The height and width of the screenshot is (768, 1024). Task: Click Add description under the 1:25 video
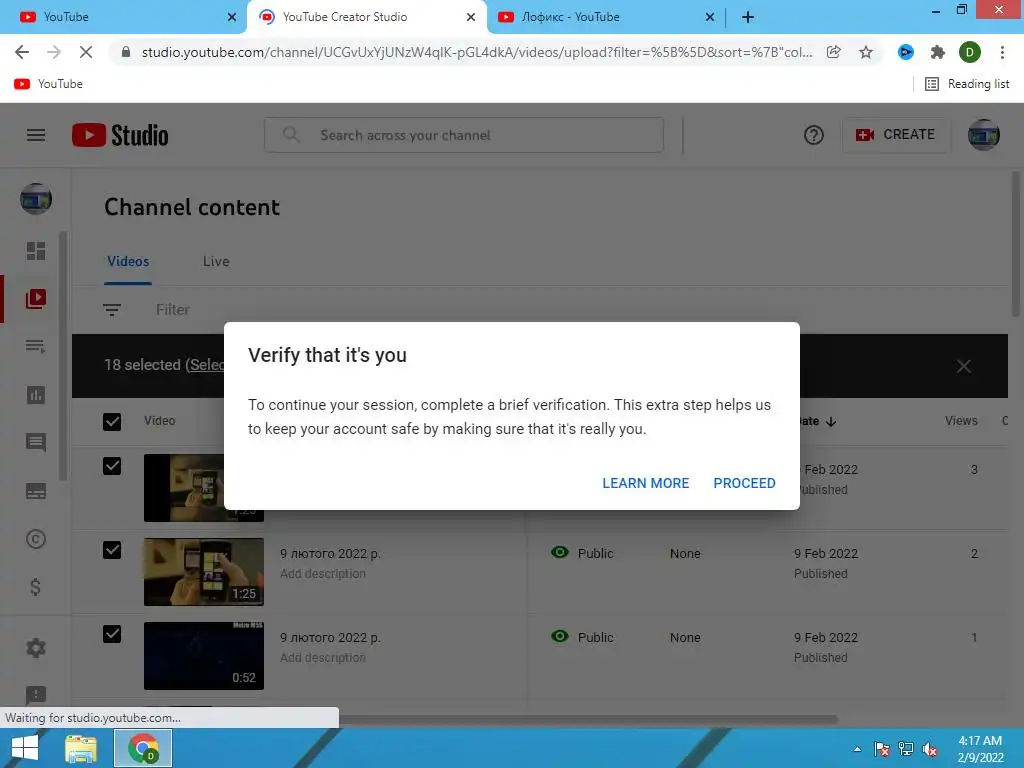click(323, 573)
